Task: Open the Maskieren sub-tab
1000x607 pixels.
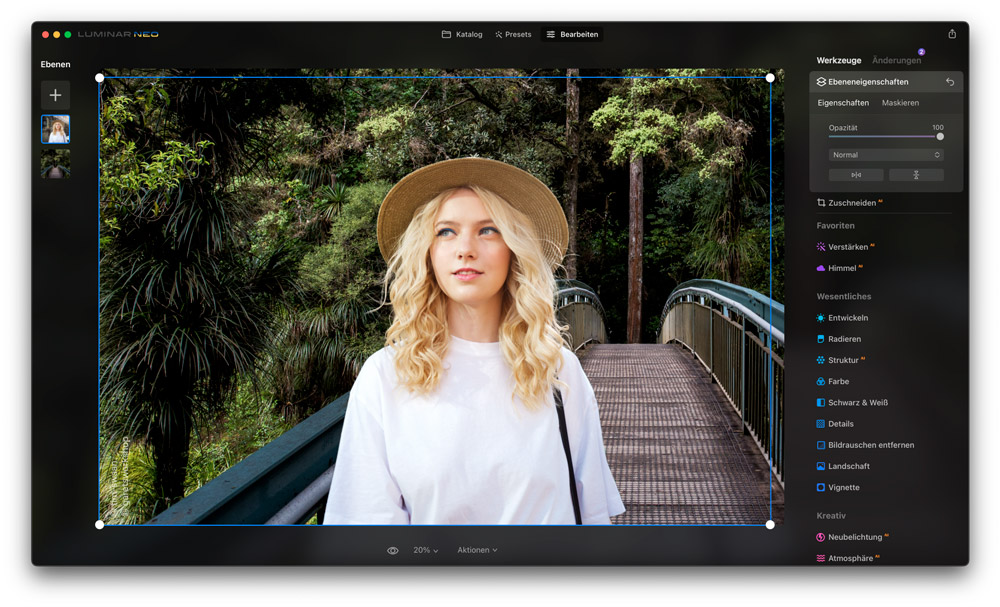Action: [x=900, y=103]
